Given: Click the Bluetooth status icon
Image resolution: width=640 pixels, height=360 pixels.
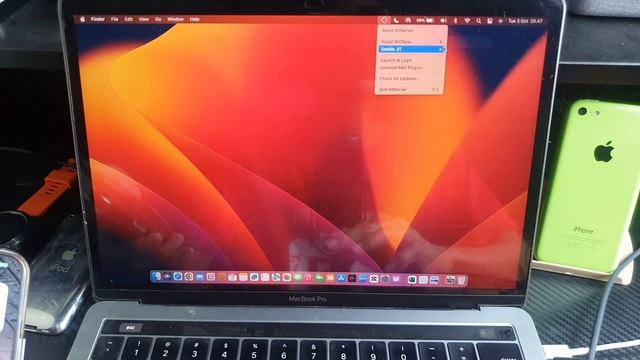Looking at the screenshot, I should coord(456,20).
